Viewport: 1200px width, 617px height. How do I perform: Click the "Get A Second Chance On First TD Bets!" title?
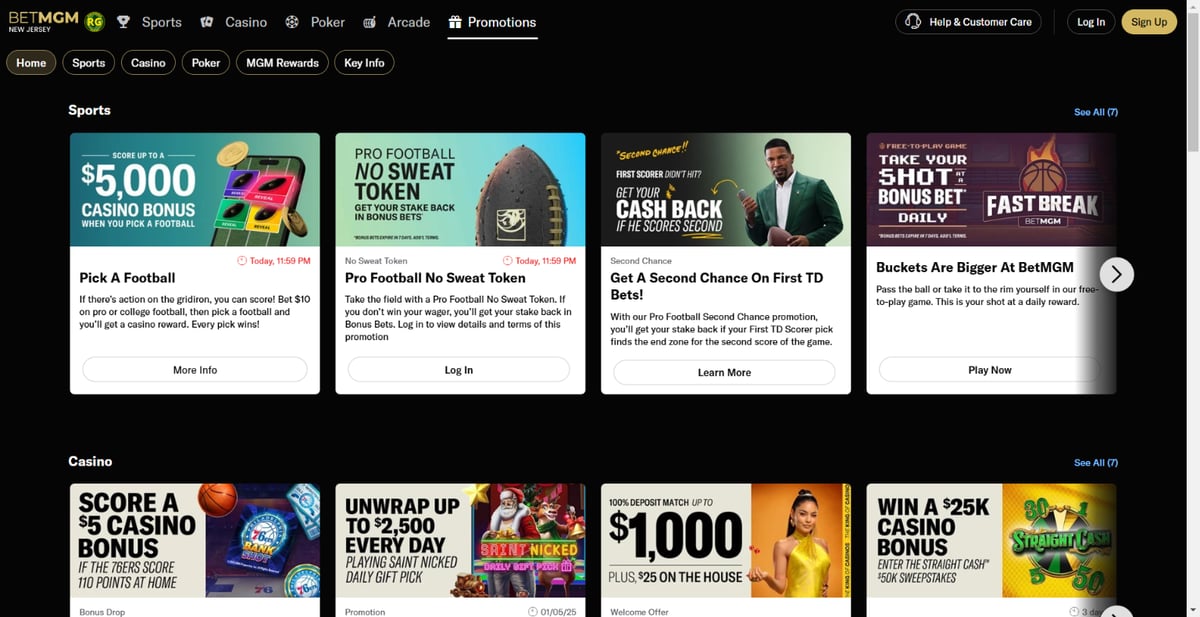coord(717,286)
